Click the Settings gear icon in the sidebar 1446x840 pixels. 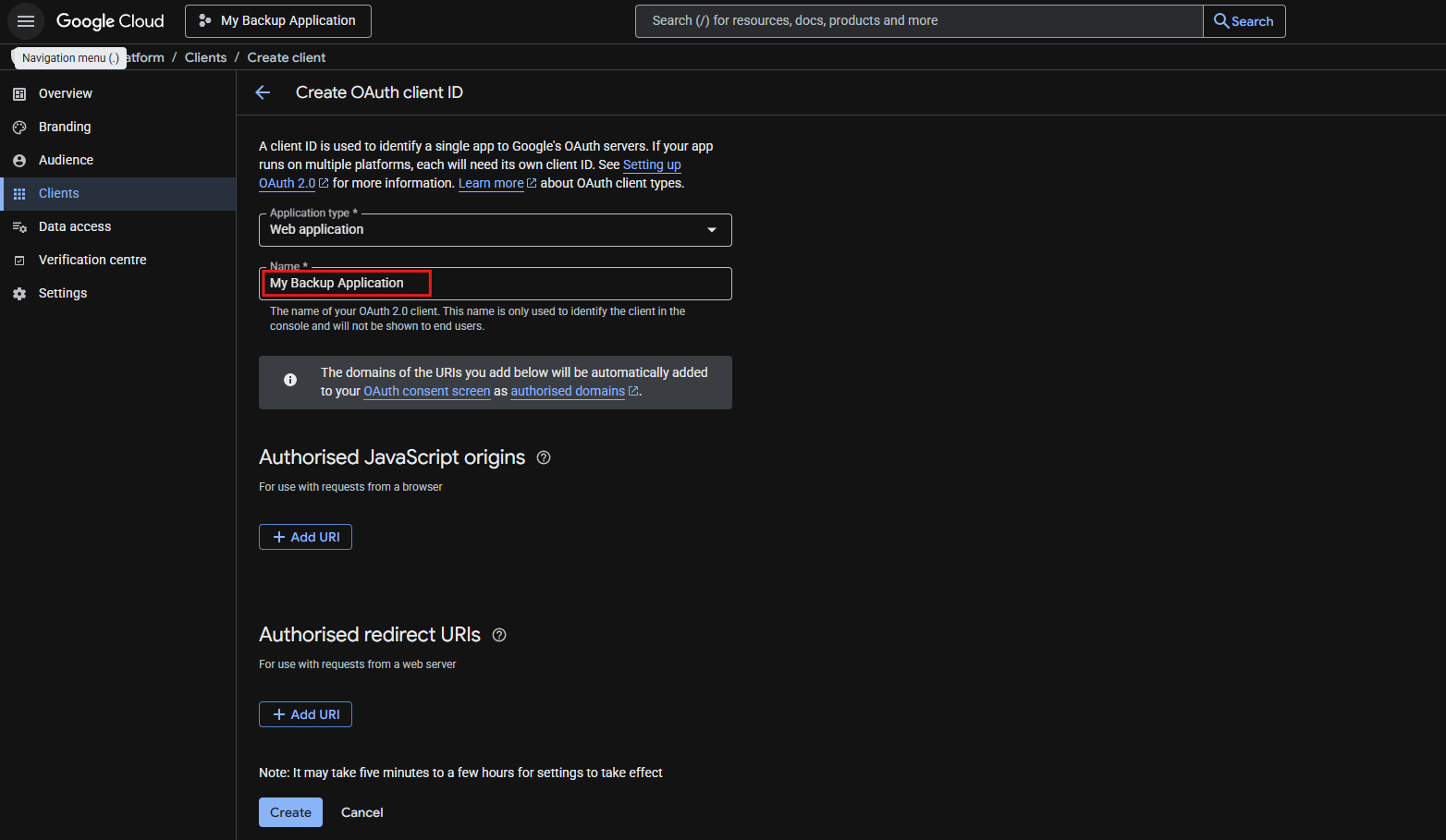tap(19, 293)
